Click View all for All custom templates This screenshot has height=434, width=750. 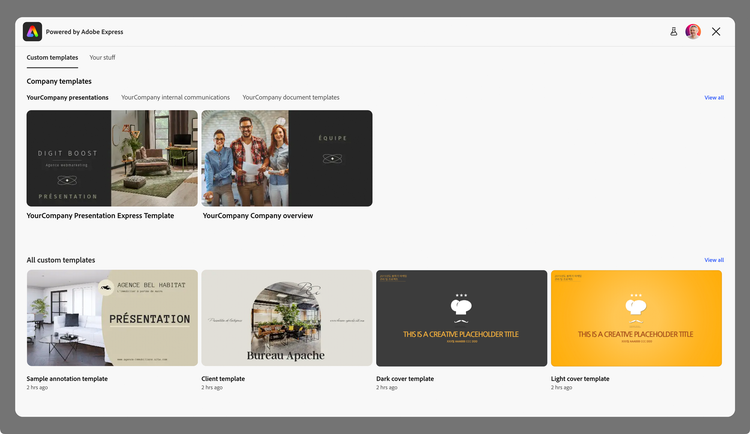(714, 260)
